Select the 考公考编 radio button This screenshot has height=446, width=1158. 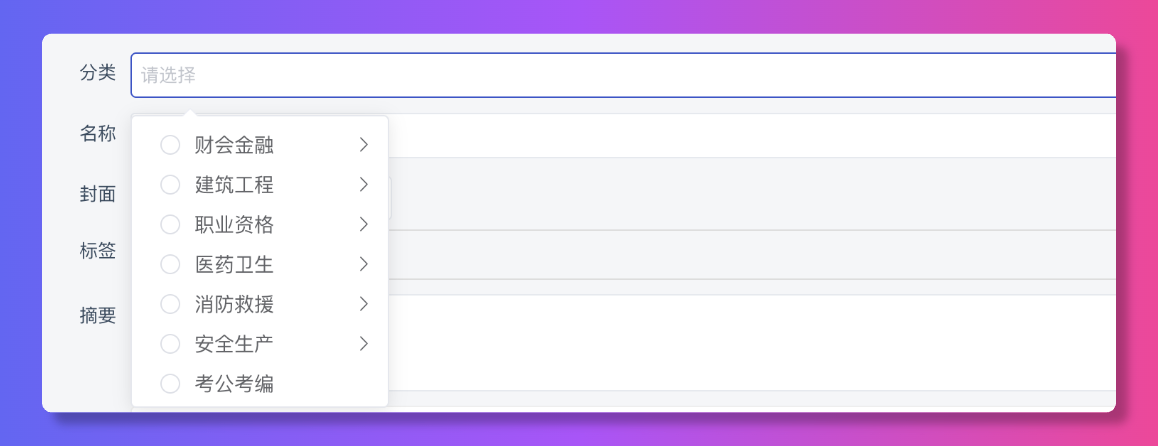[170, 383]
